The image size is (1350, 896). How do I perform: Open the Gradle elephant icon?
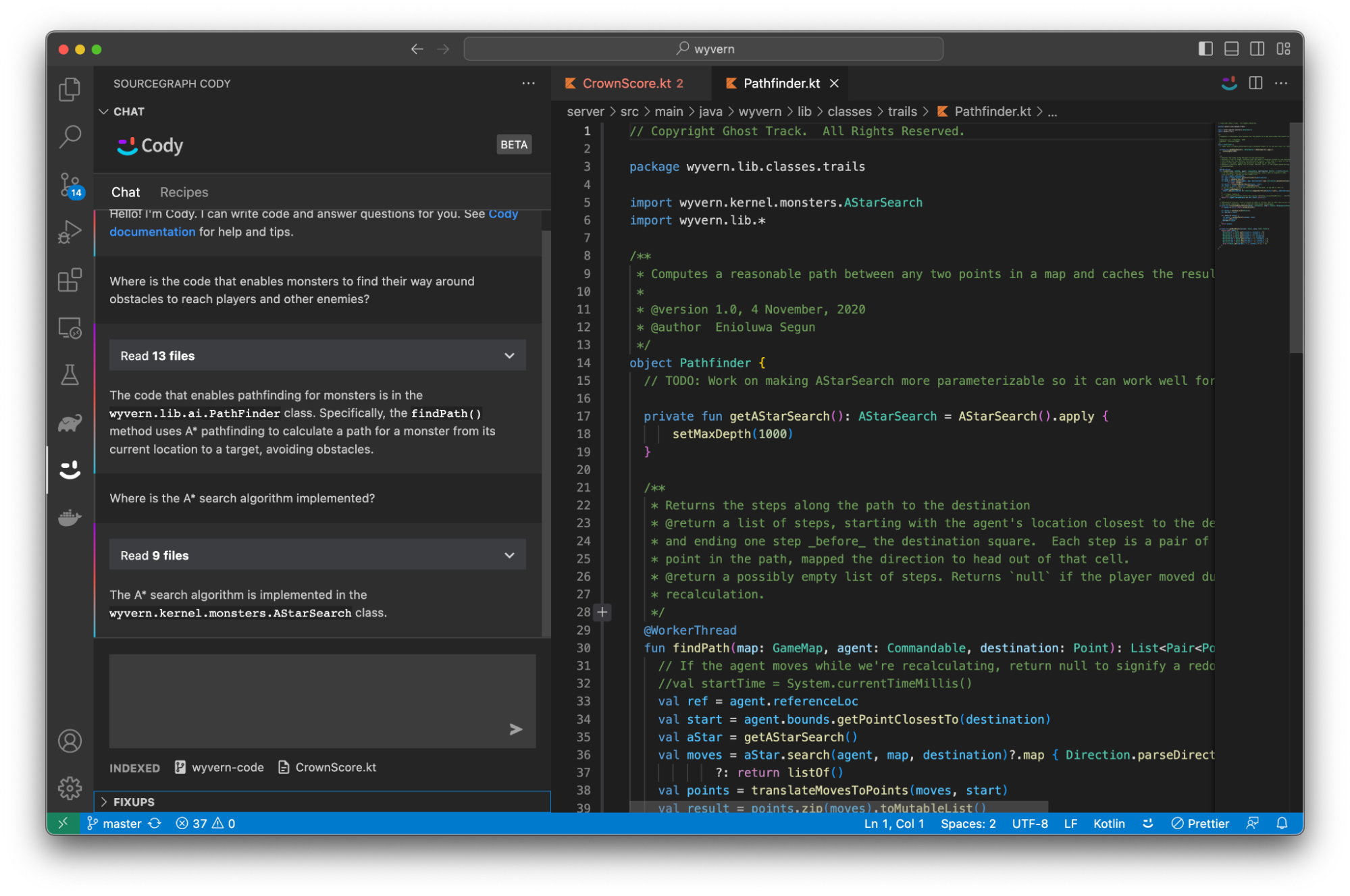click(70, 423)
